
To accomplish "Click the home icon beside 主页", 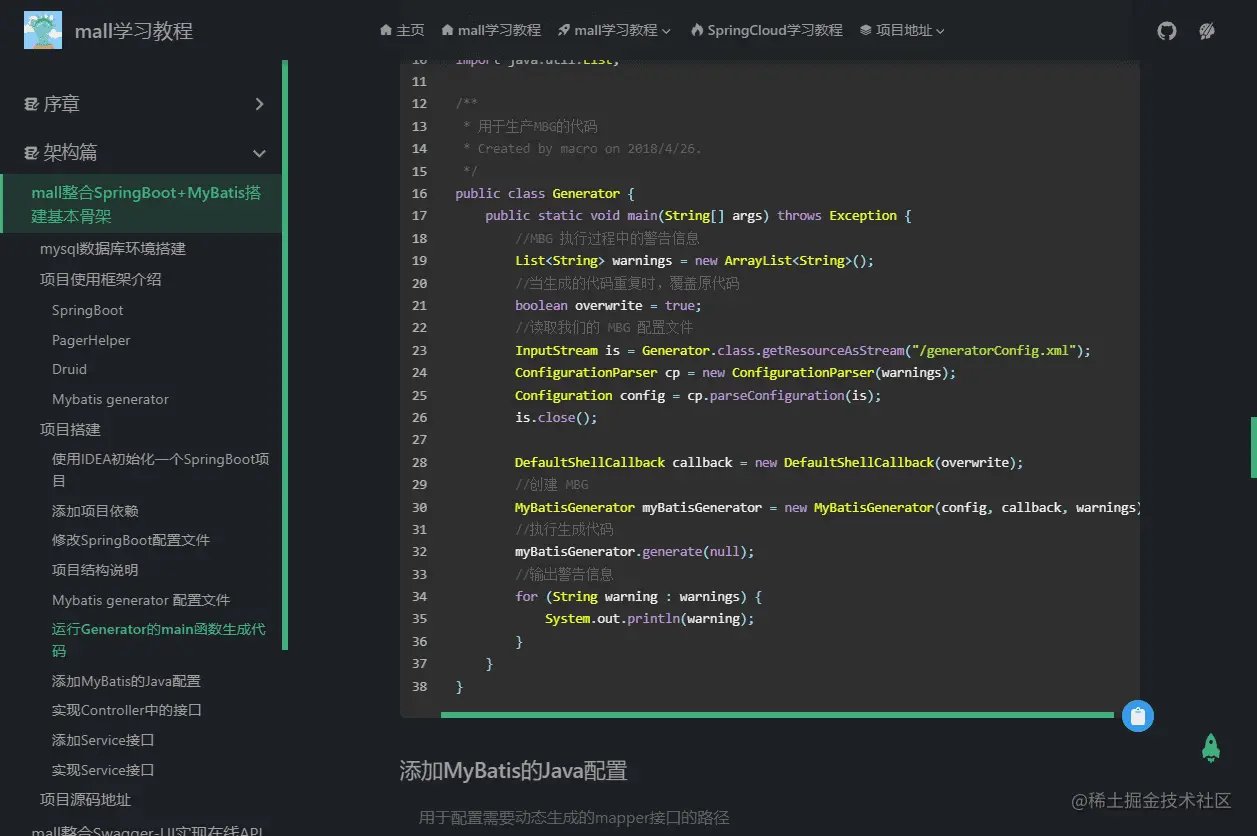I will click(386, 31).
